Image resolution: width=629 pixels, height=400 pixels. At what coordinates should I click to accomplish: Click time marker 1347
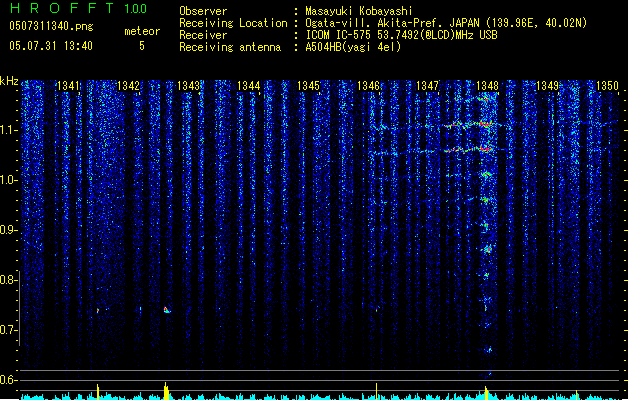(x=427, y=86)
